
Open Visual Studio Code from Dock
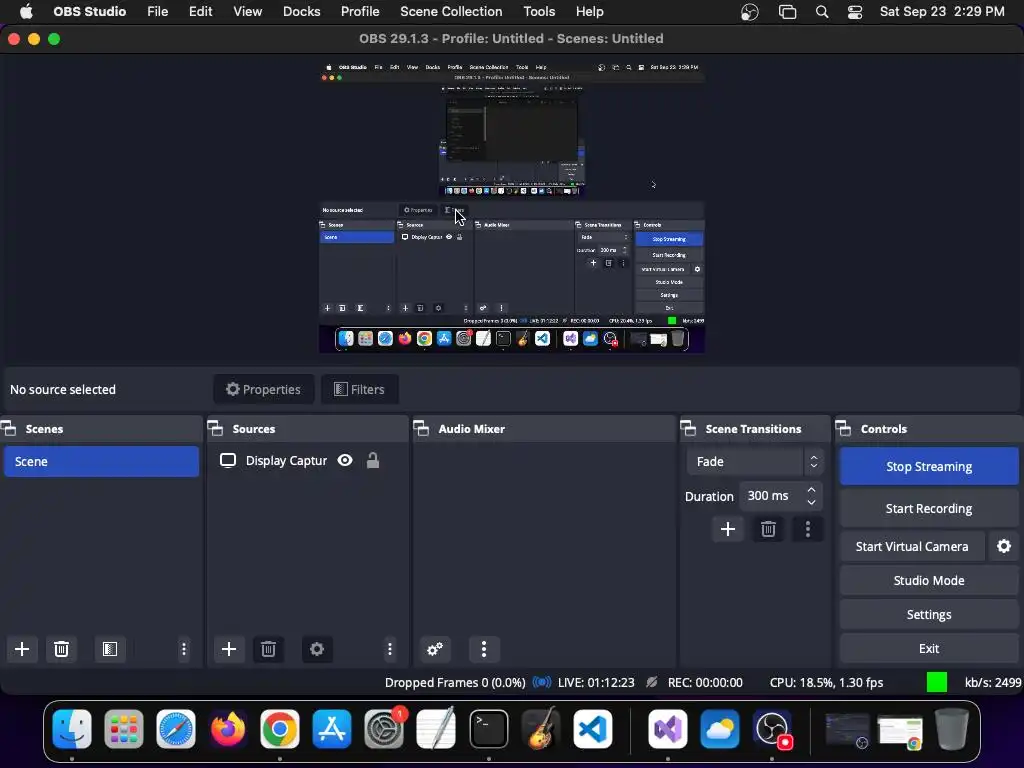click(593, 729)
